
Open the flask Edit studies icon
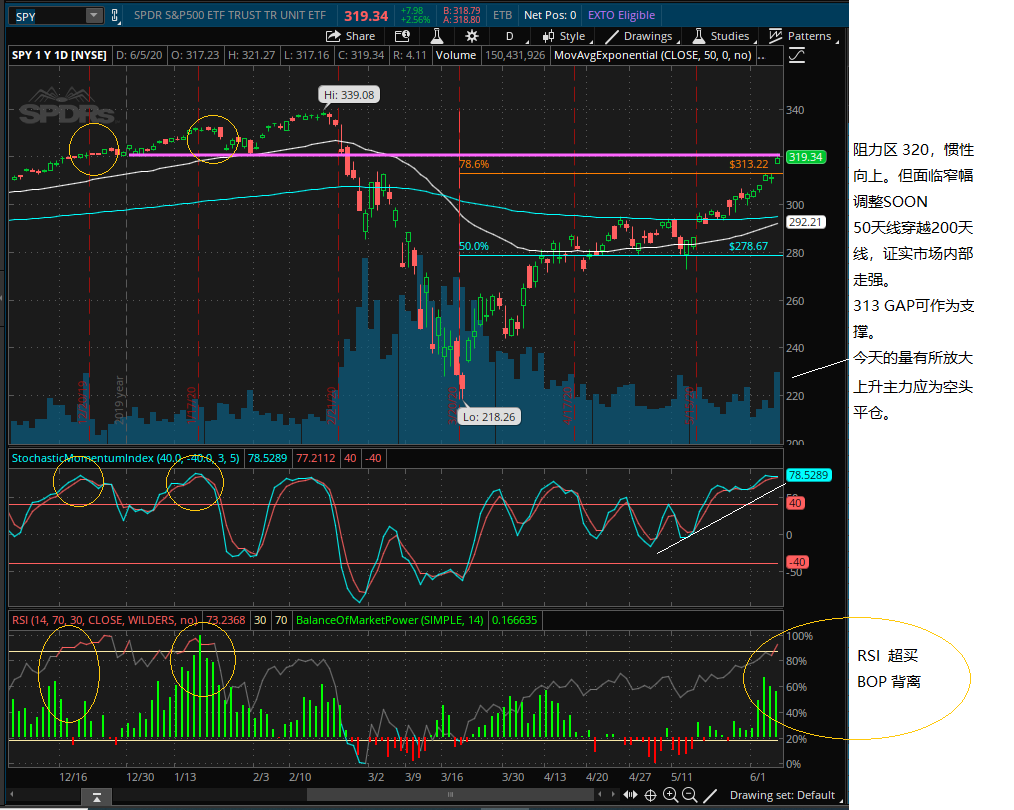click(437, 36)
